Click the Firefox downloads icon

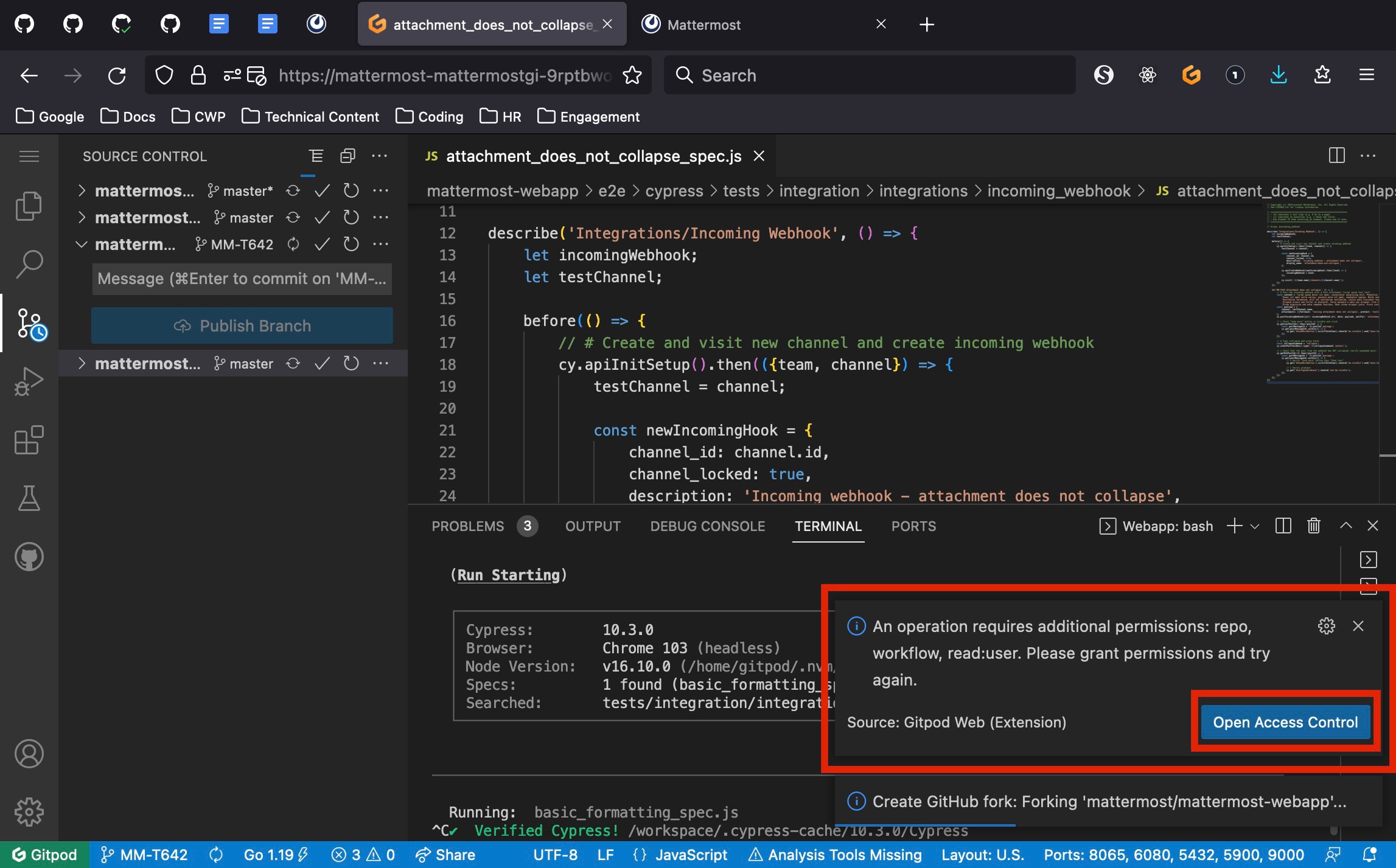click(x=1279, y=75)
